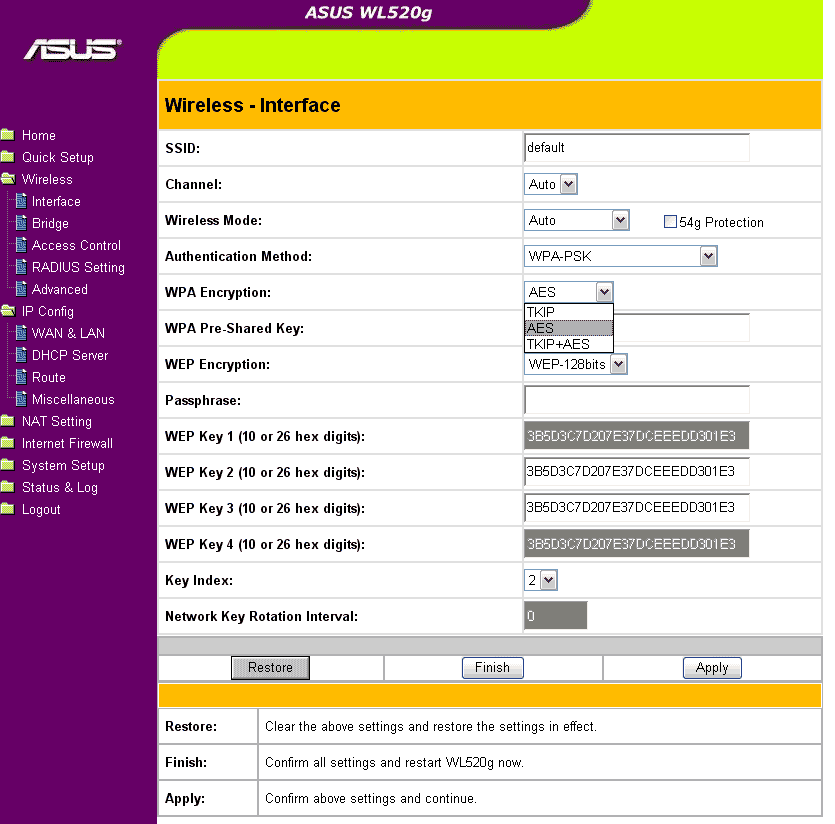This screenshot has height=824, width=835.
Task: Click into the SSID text field
Action: [x=637, y=148]
